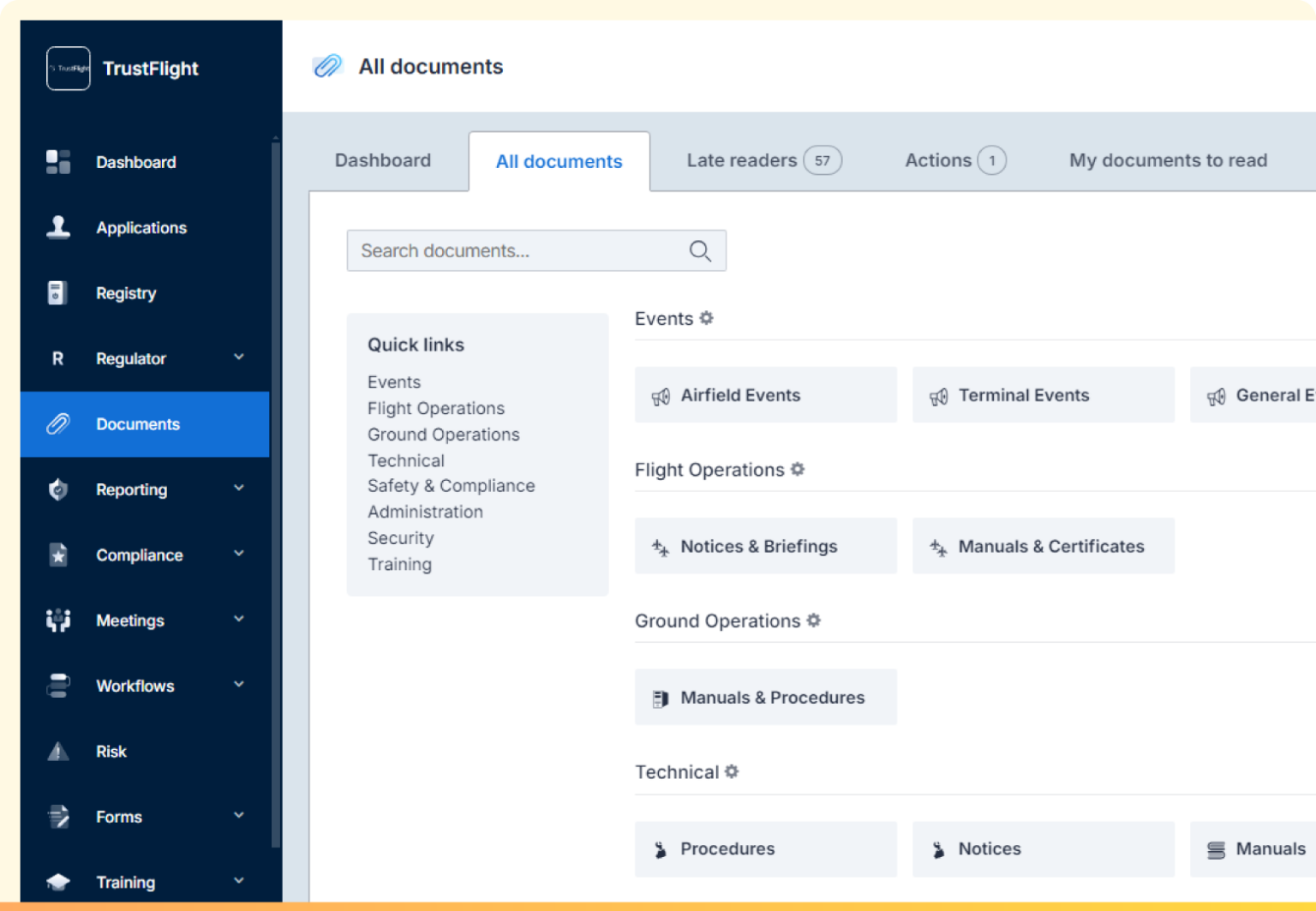Open the Events settings gear
1316x911 pixels.
point(705,318)
